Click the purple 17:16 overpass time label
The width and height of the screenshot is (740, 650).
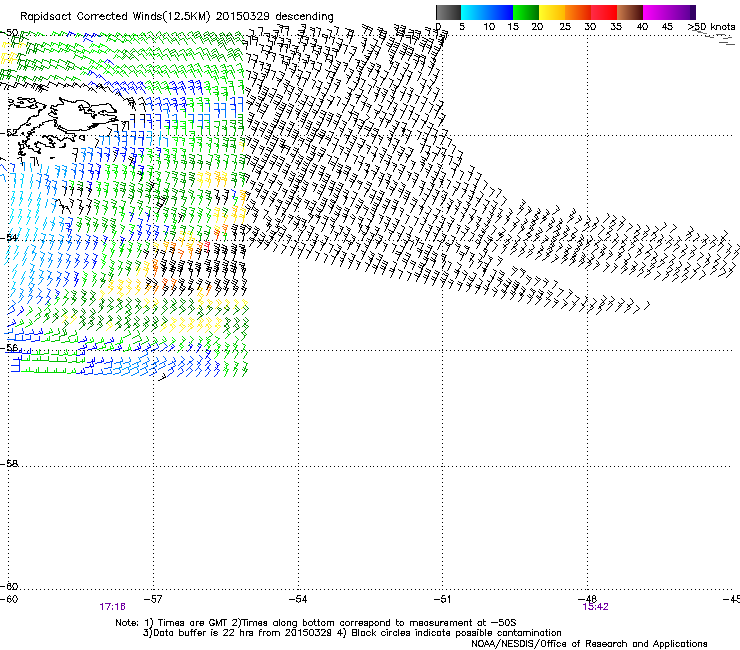(112, 607)
